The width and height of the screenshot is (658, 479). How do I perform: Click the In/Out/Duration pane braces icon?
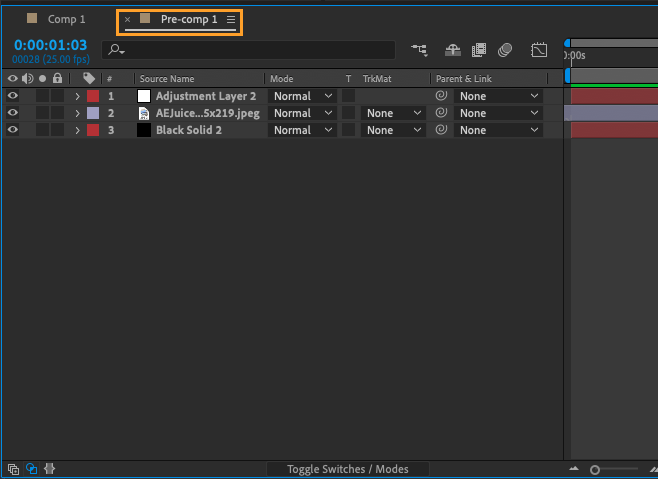point(50,469)
